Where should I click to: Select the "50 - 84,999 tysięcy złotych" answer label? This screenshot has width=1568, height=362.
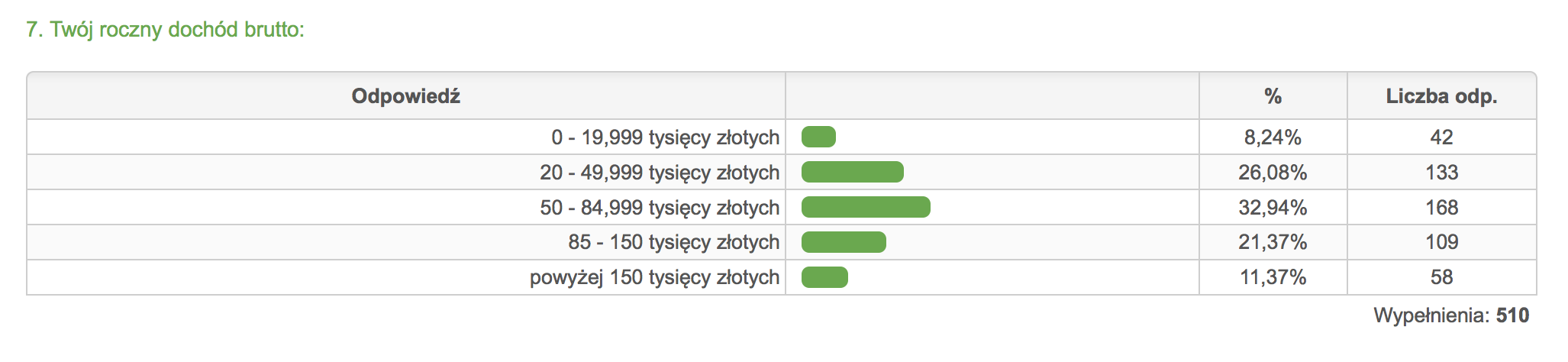(660, 208)
